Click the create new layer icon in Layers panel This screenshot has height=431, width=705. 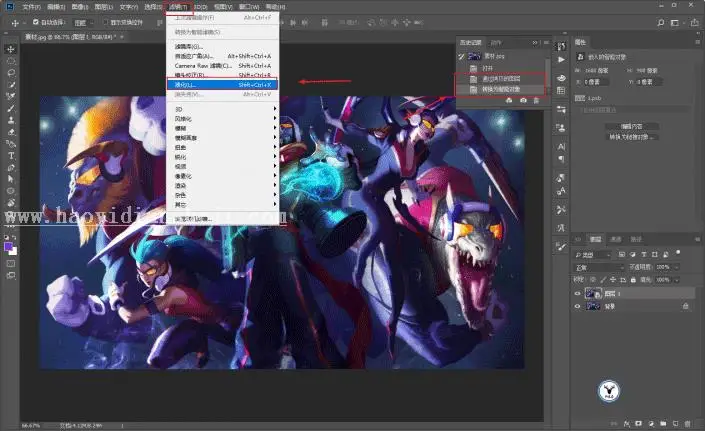pos(675,423)
